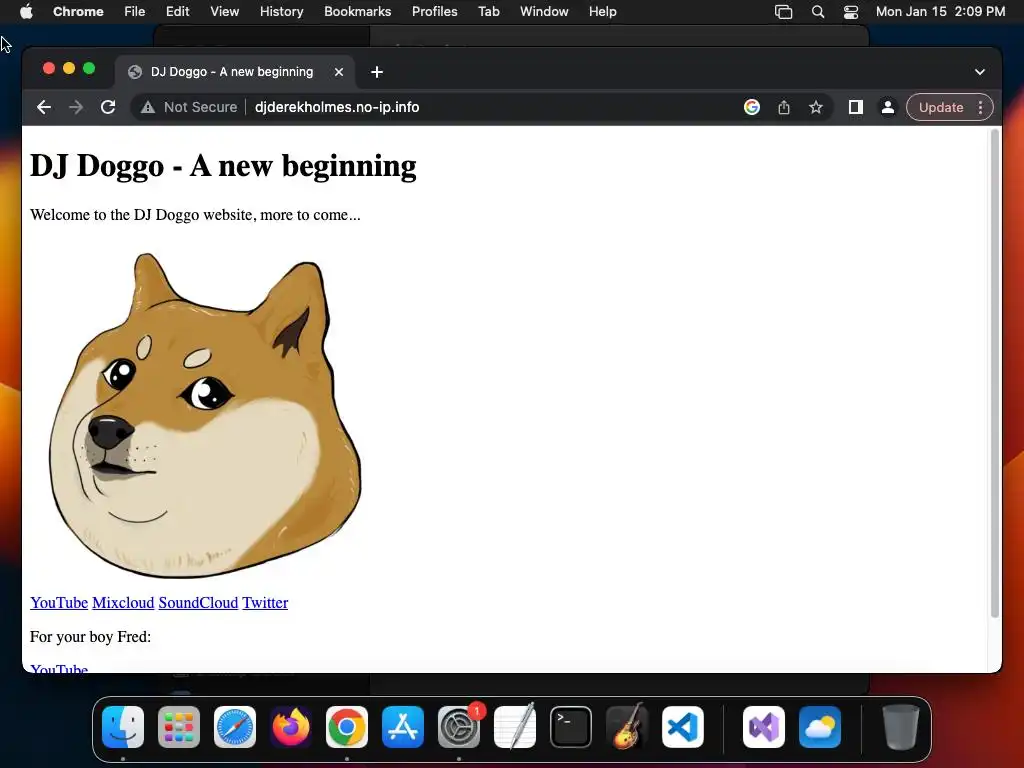This screenshot has height=768, width=1024.
Task: Launch Firefox from the Dock
Action: click(x=291, y=727)
